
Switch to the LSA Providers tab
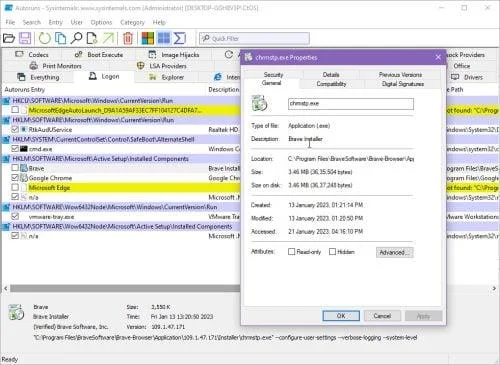(x=162, y=66)
